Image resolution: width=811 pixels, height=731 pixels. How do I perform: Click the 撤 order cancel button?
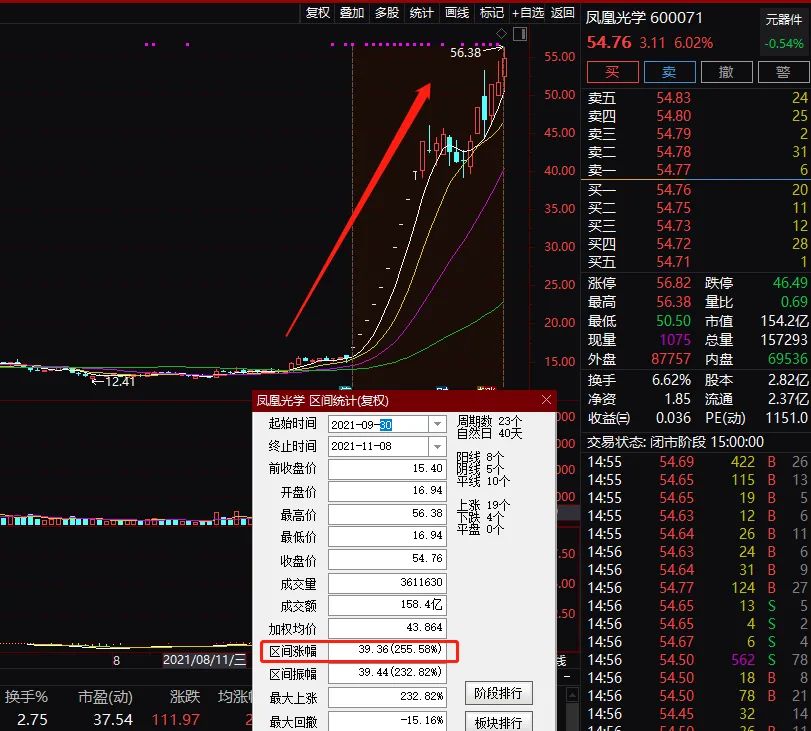(727, 71)
